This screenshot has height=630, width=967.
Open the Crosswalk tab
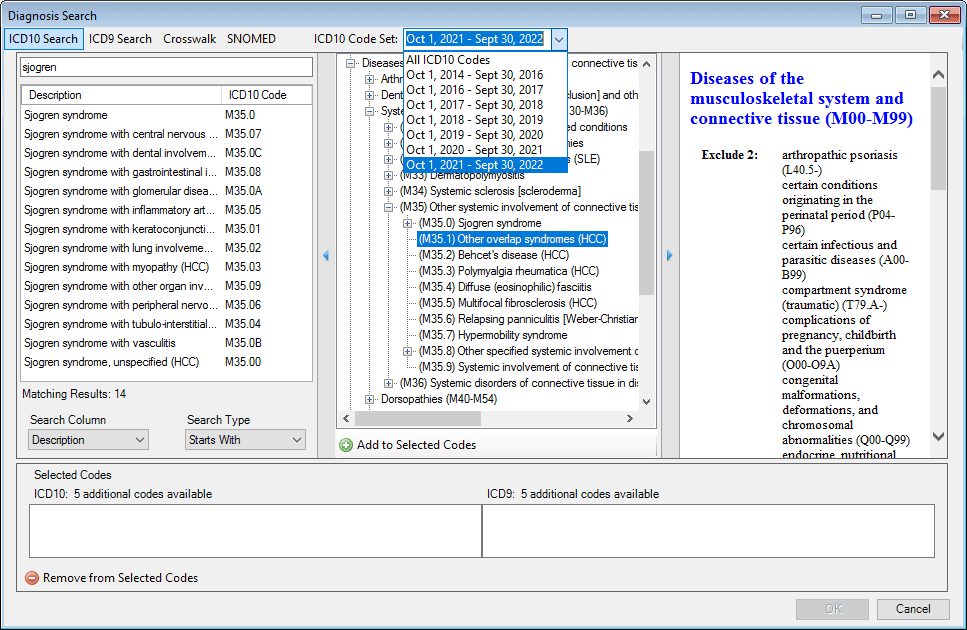click(x=189, y=39)
